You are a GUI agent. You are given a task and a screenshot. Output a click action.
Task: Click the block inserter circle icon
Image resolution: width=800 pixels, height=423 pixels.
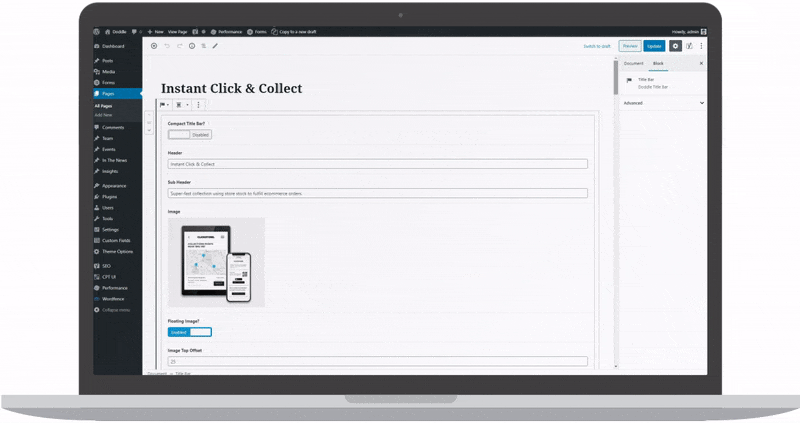point(153,46)
